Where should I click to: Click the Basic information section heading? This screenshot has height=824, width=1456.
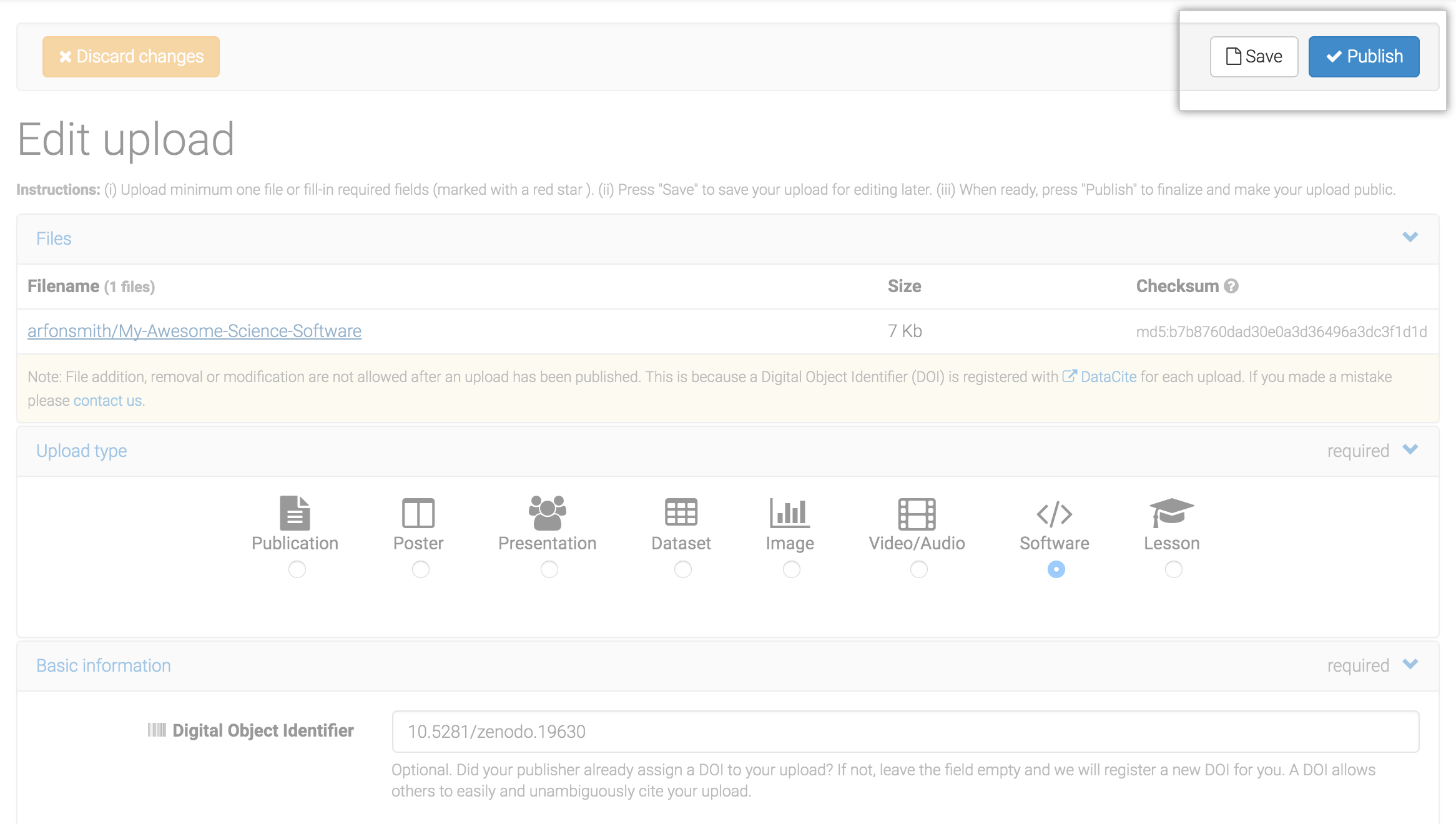click(104, 665)
